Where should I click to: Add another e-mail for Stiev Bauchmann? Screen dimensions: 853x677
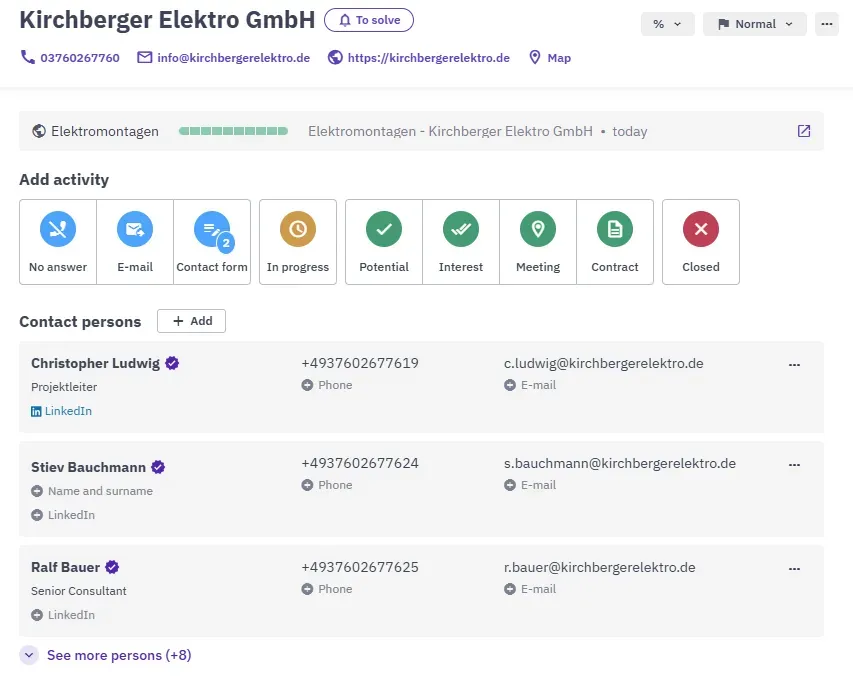coord(530,485)
